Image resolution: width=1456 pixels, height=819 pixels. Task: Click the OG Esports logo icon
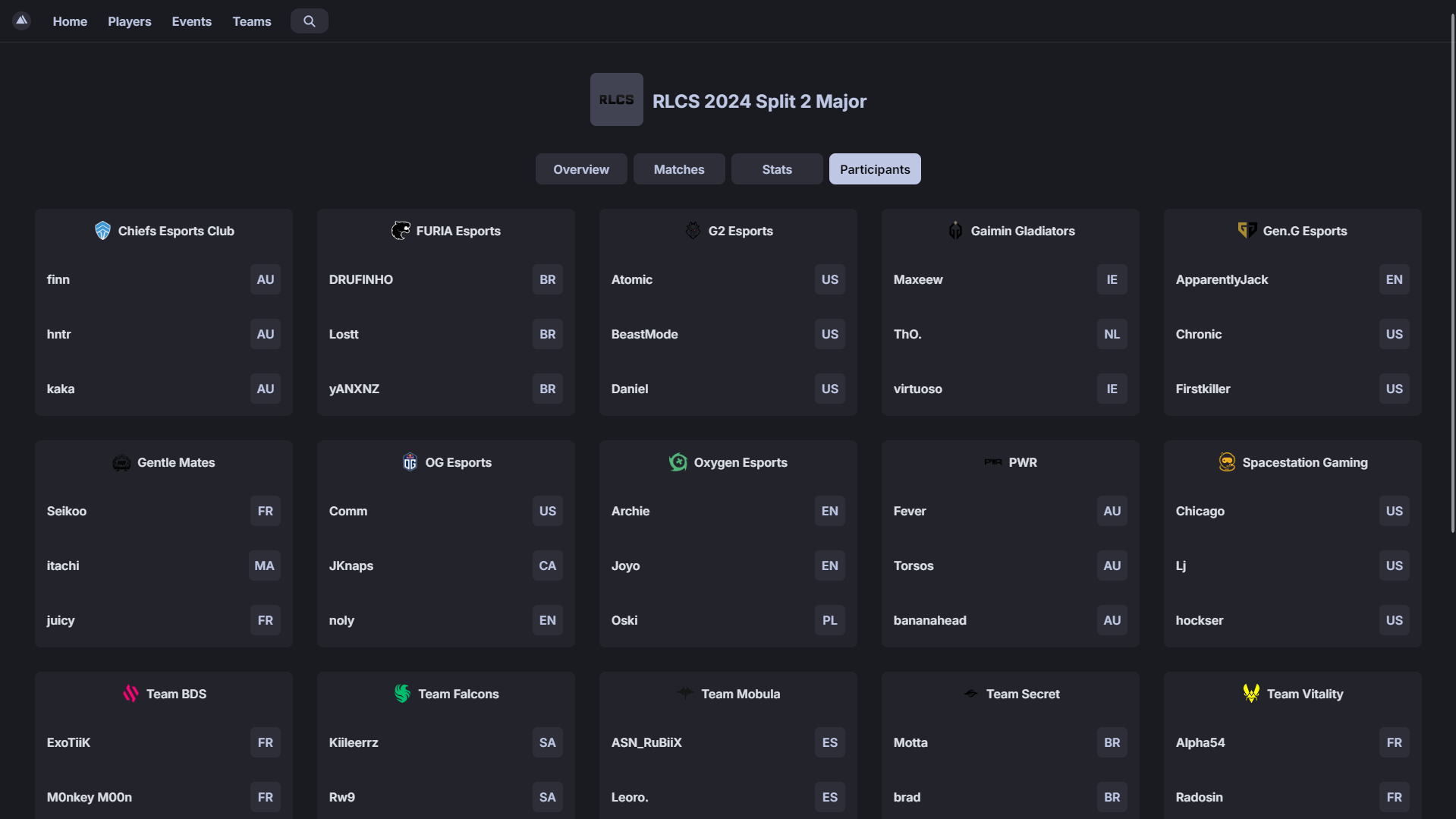(x=410, y=462)
